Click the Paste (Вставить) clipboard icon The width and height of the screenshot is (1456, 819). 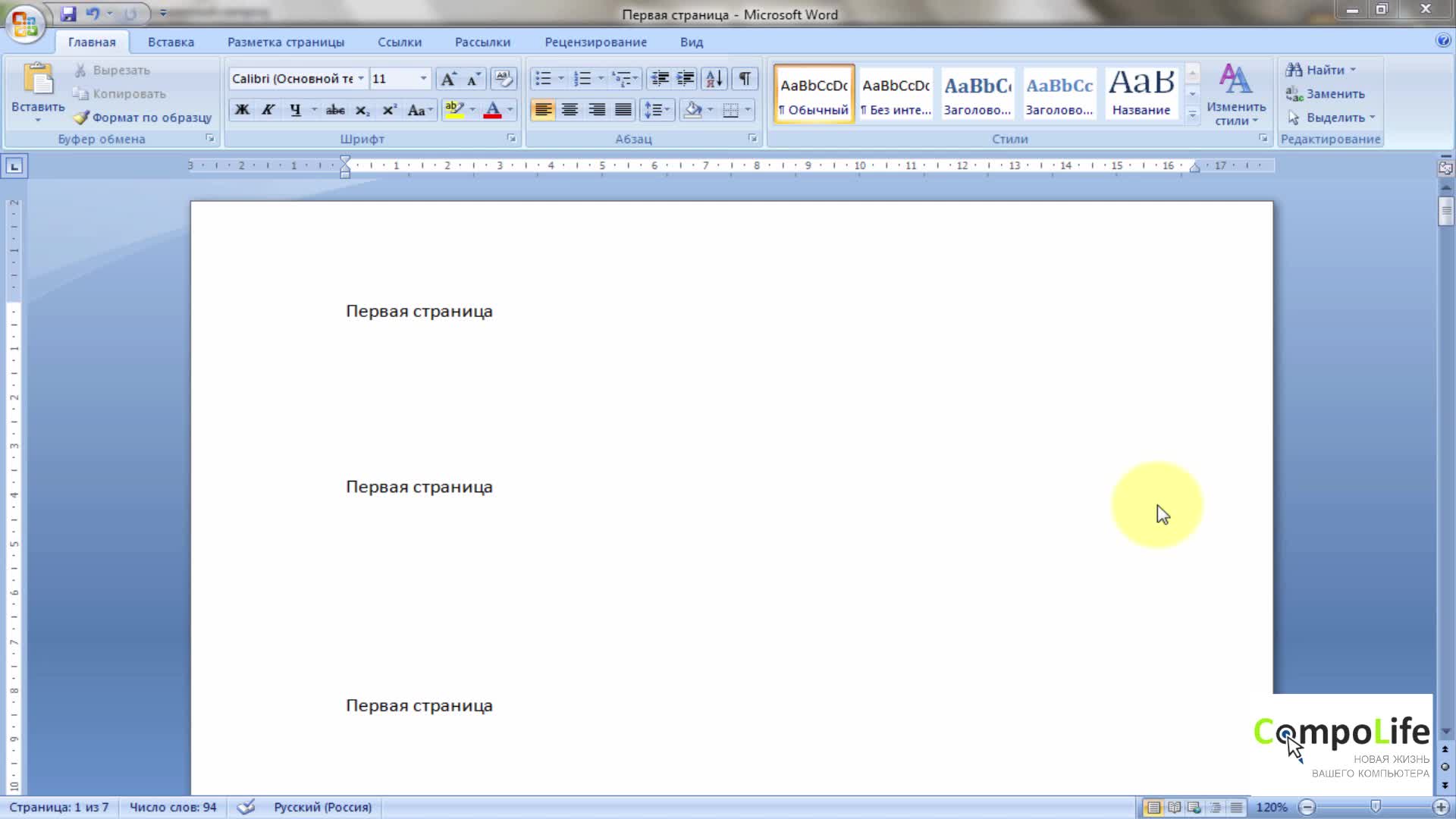pyautogui.click(x=38, y=79)
